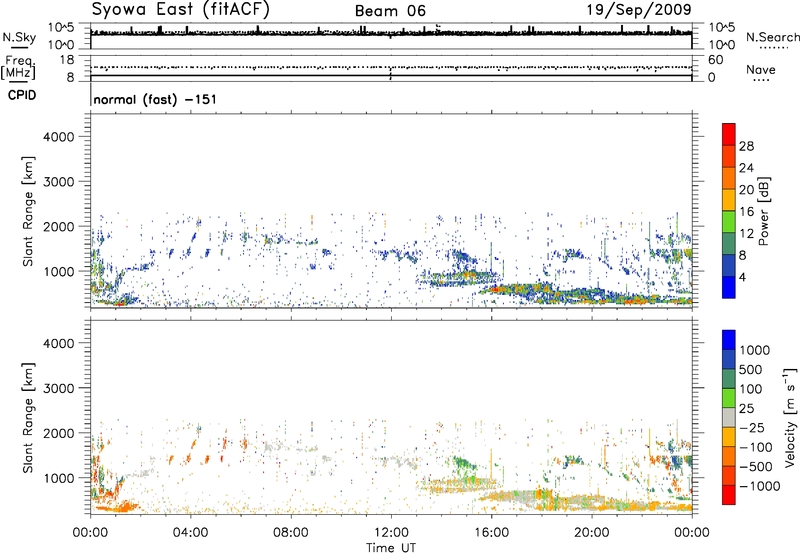Viewport: 800px width, 554px height.
Task: Click the 'CPID' row label
Action: [x=22, y=95]
